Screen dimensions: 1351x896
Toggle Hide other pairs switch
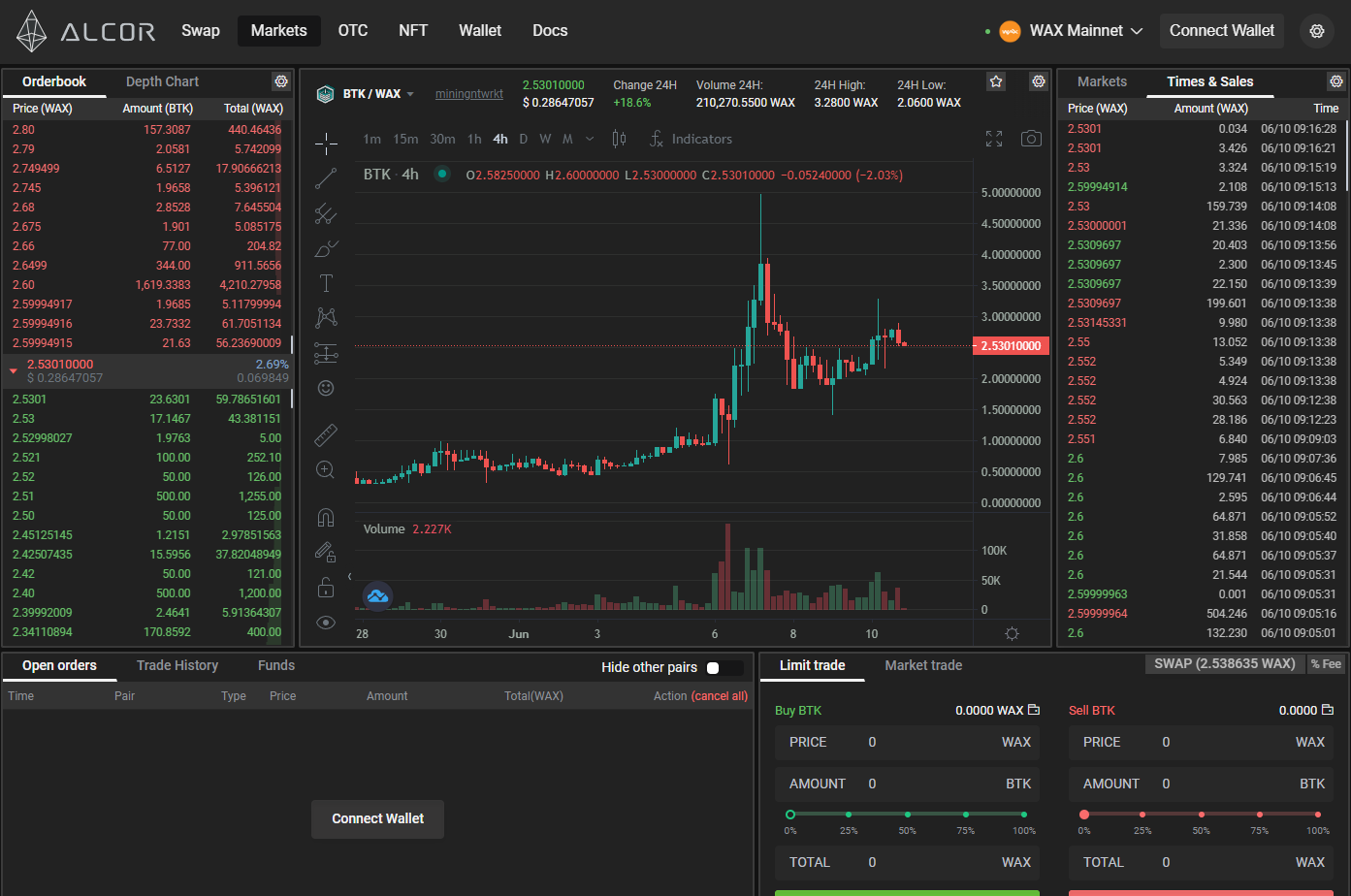[724, 667]
